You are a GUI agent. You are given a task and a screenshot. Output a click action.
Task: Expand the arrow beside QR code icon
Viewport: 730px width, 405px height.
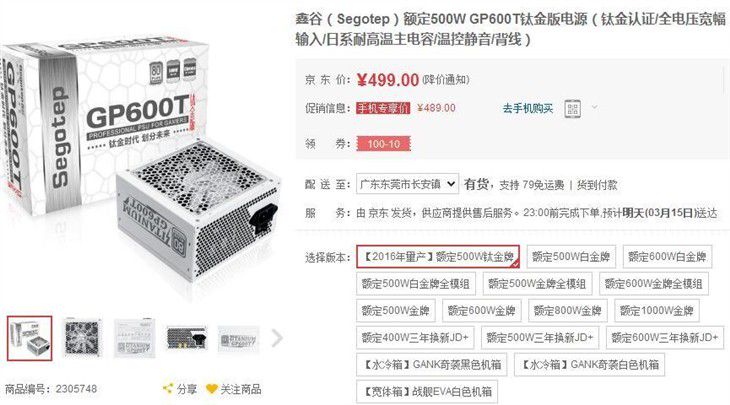(594, 108)
